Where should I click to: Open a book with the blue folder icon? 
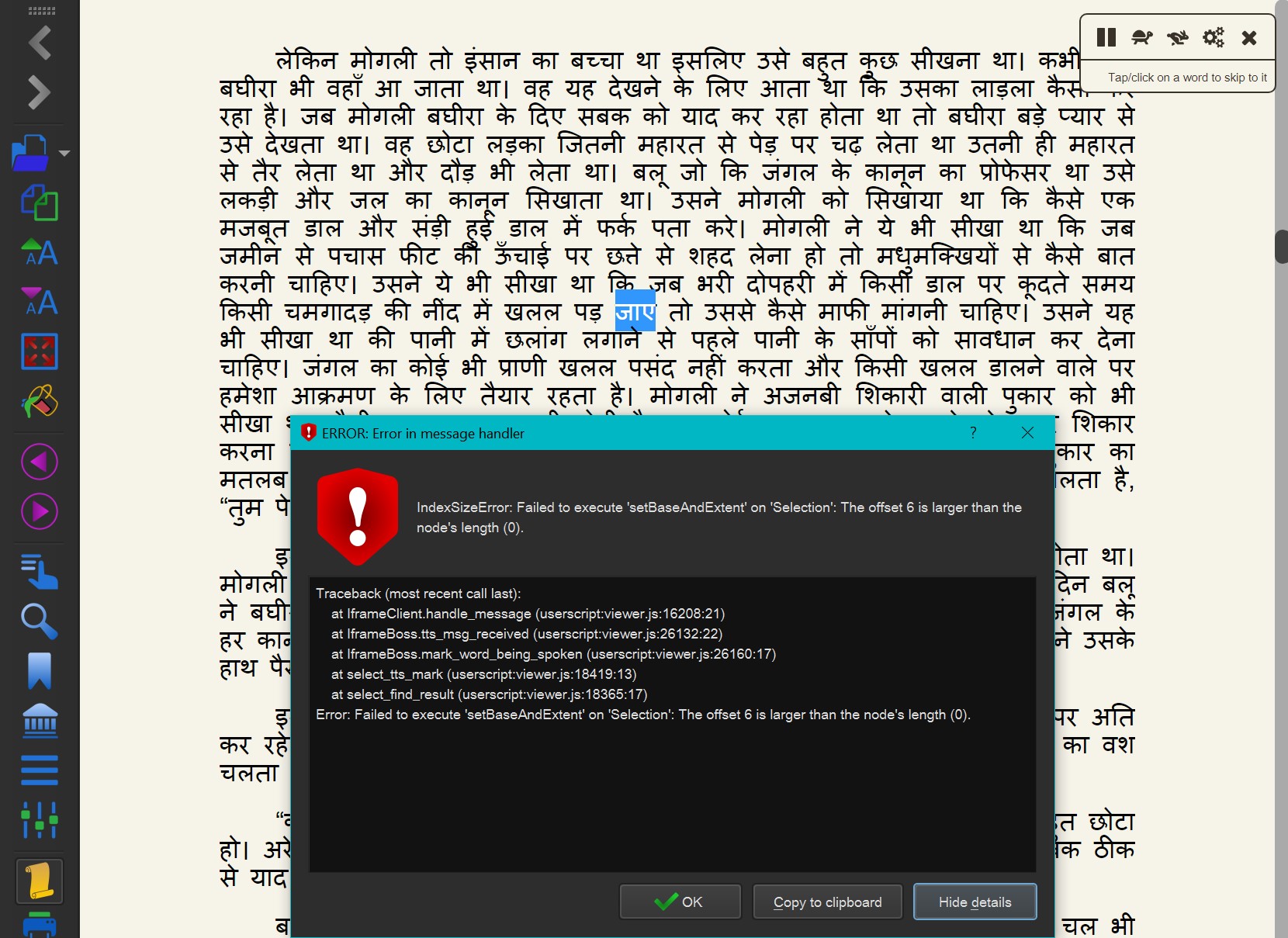click(31, 153)
